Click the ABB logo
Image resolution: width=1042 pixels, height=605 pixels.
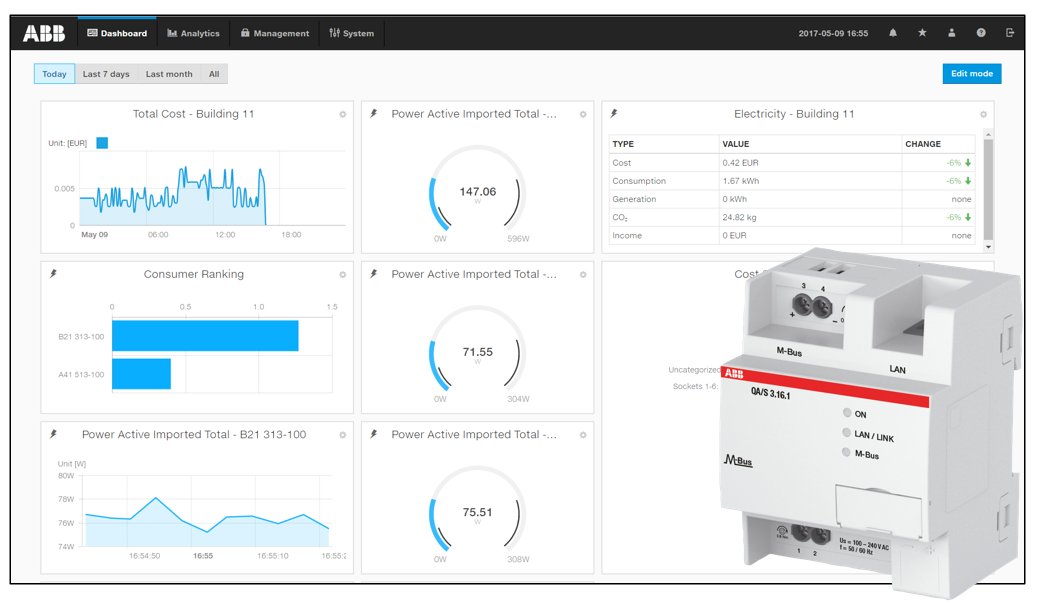click(44, 33)
